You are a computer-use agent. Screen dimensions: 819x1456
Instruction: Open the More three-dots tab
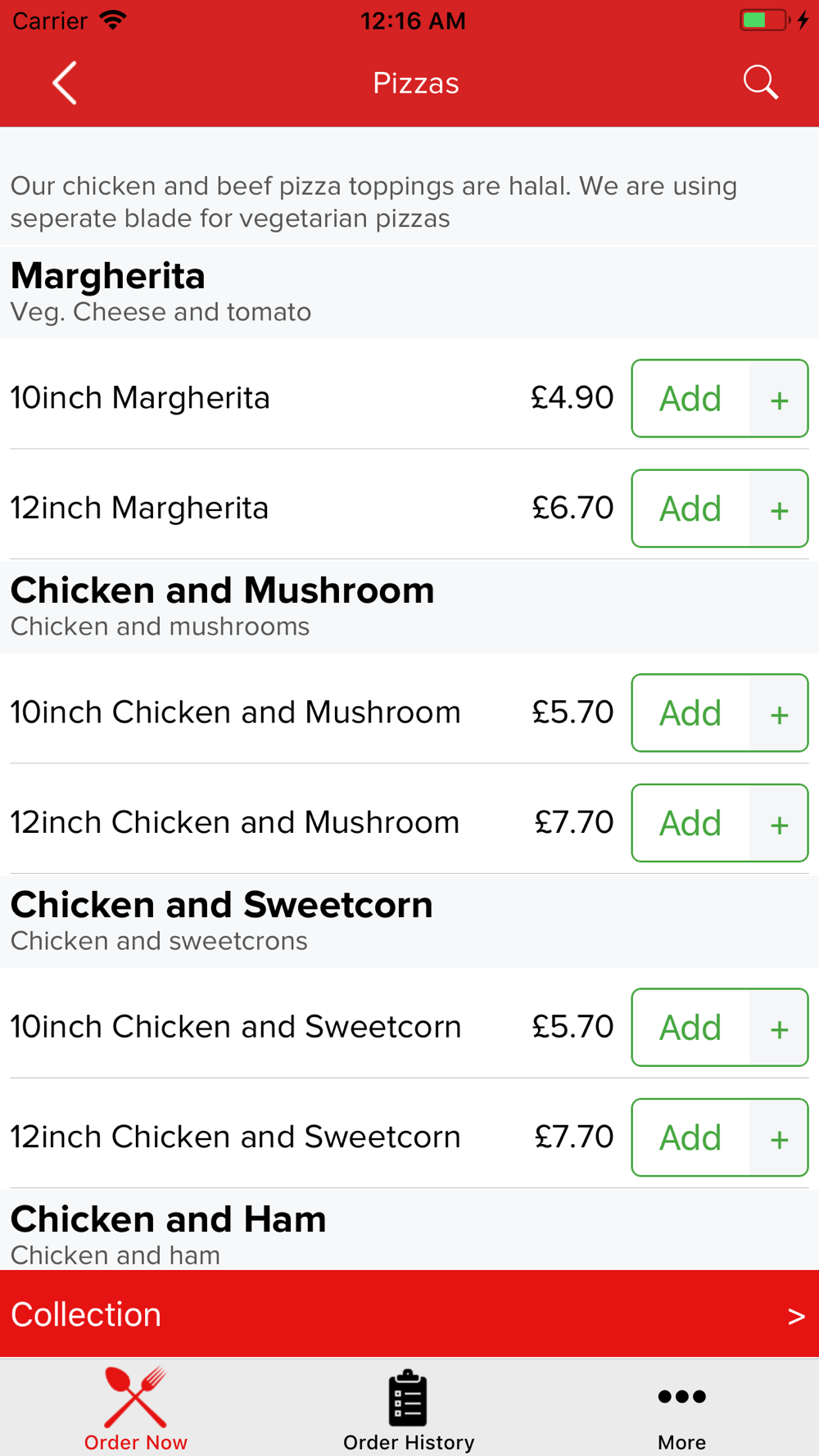681,1398
